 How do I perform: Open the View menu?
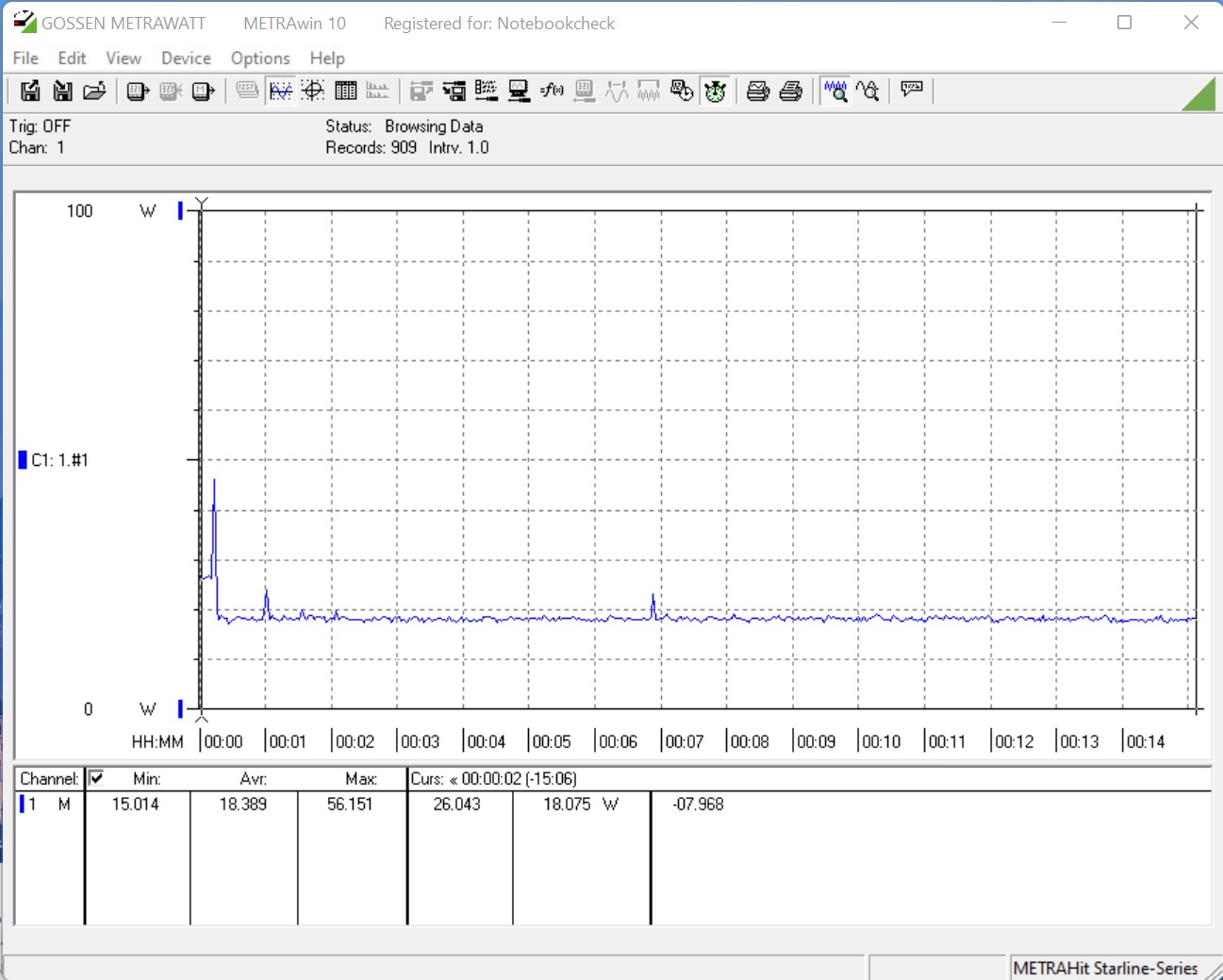pos(124,58)
